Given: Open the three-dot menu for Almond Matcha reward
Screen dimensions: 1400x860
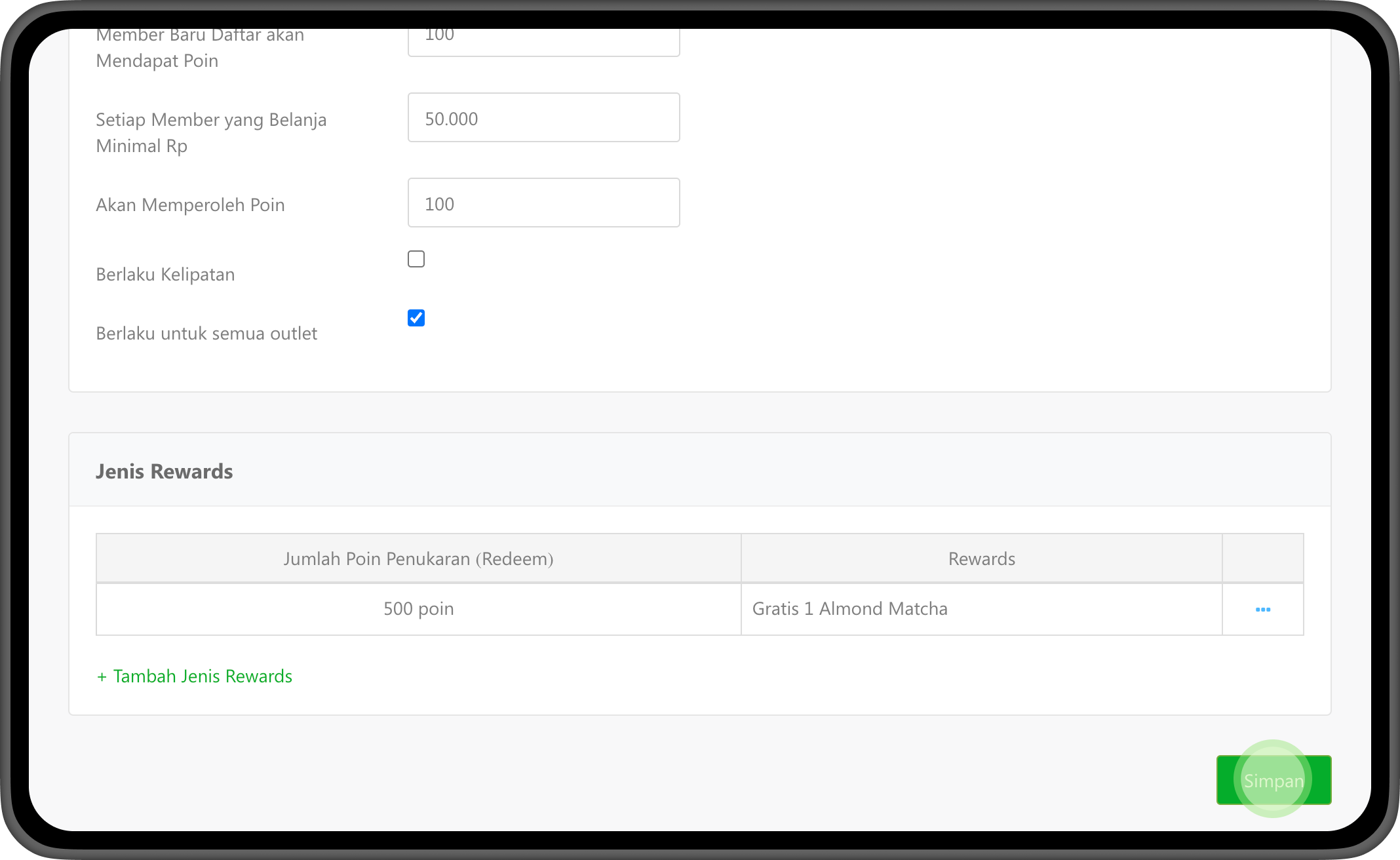Looking at the screenshot, I should point(1262,610).
